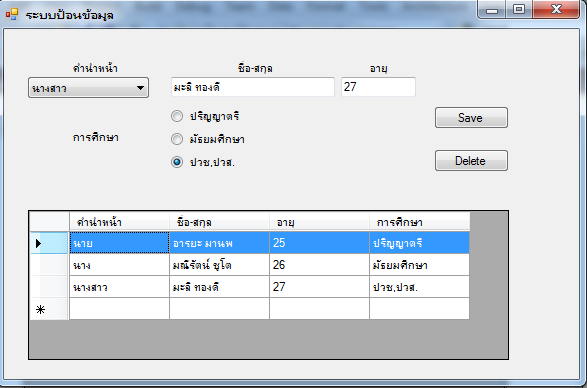587x388 pixels.
Task: Maximize the ระบบป้อนข้อมูล window
Action: [x=519, y=9]
